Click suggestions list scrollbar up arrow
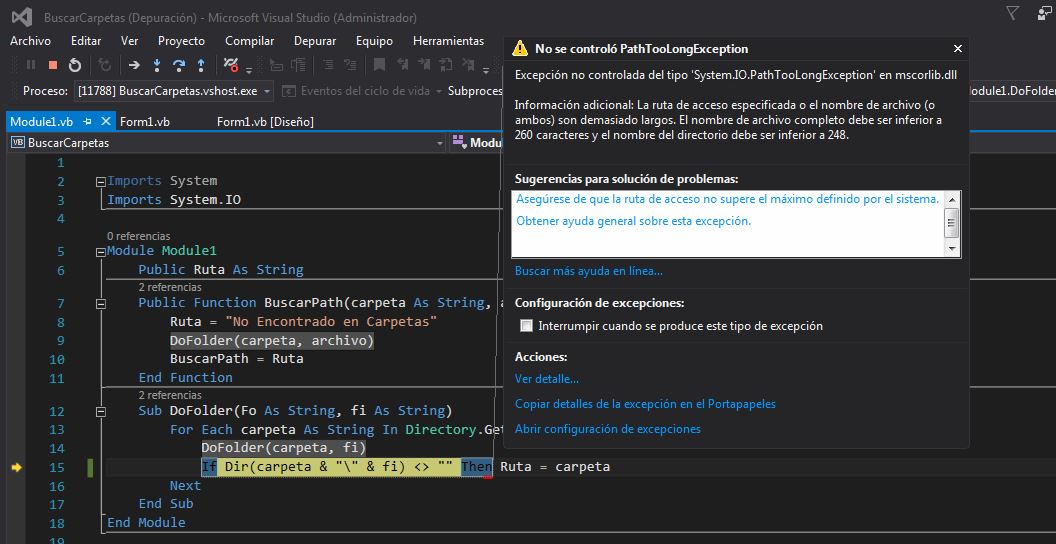This screenshot has height=544, width=1056. coord(952,199)
